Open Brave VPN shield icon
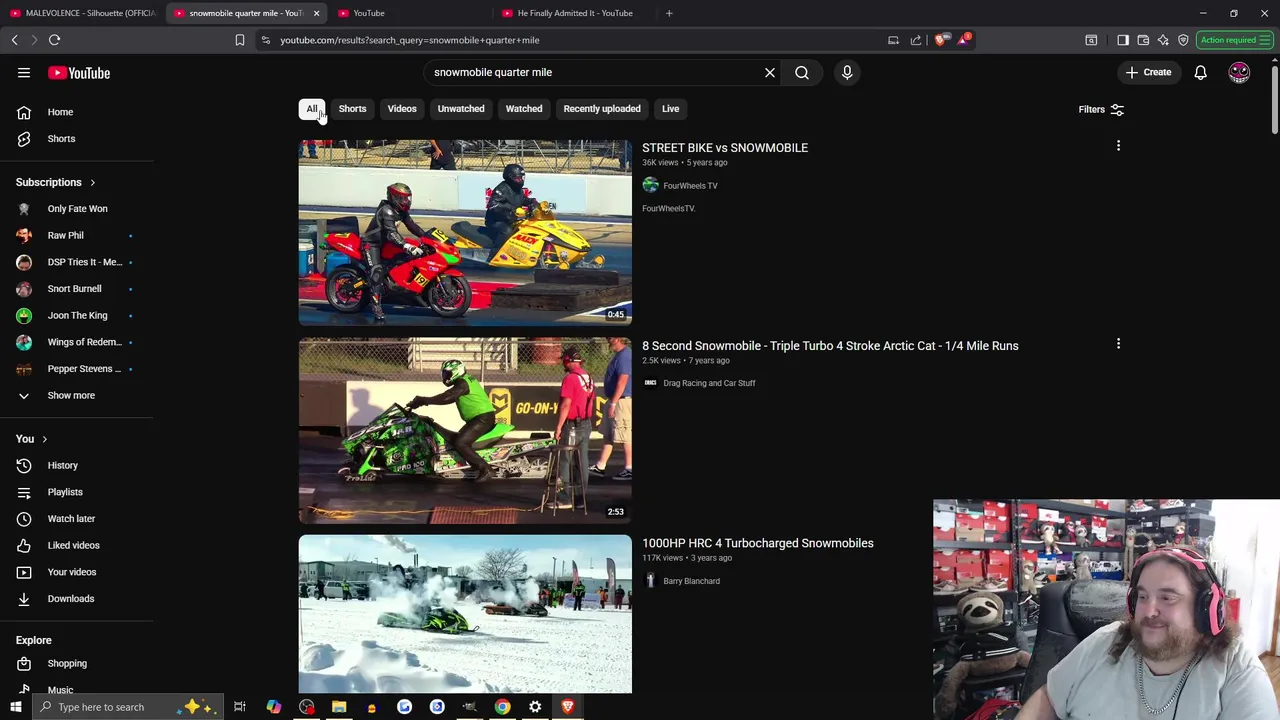This screenshot has height=720, width=1280. tap(1183, 40)
